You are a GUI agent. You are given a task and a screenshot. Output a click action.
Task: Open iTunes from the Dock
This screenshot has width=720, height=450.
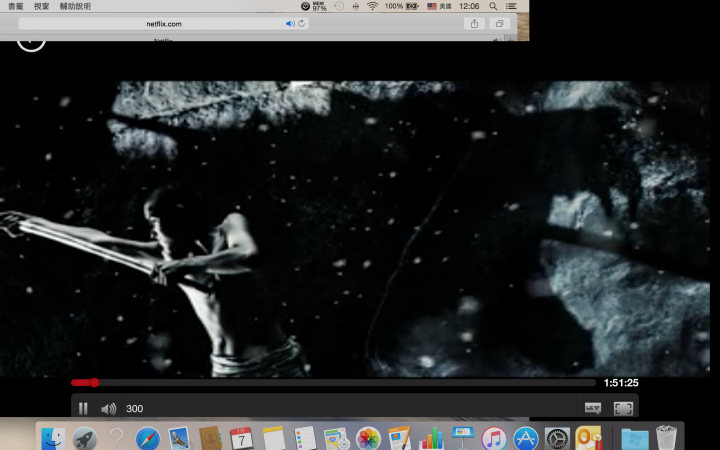click(x=494, y=439)
